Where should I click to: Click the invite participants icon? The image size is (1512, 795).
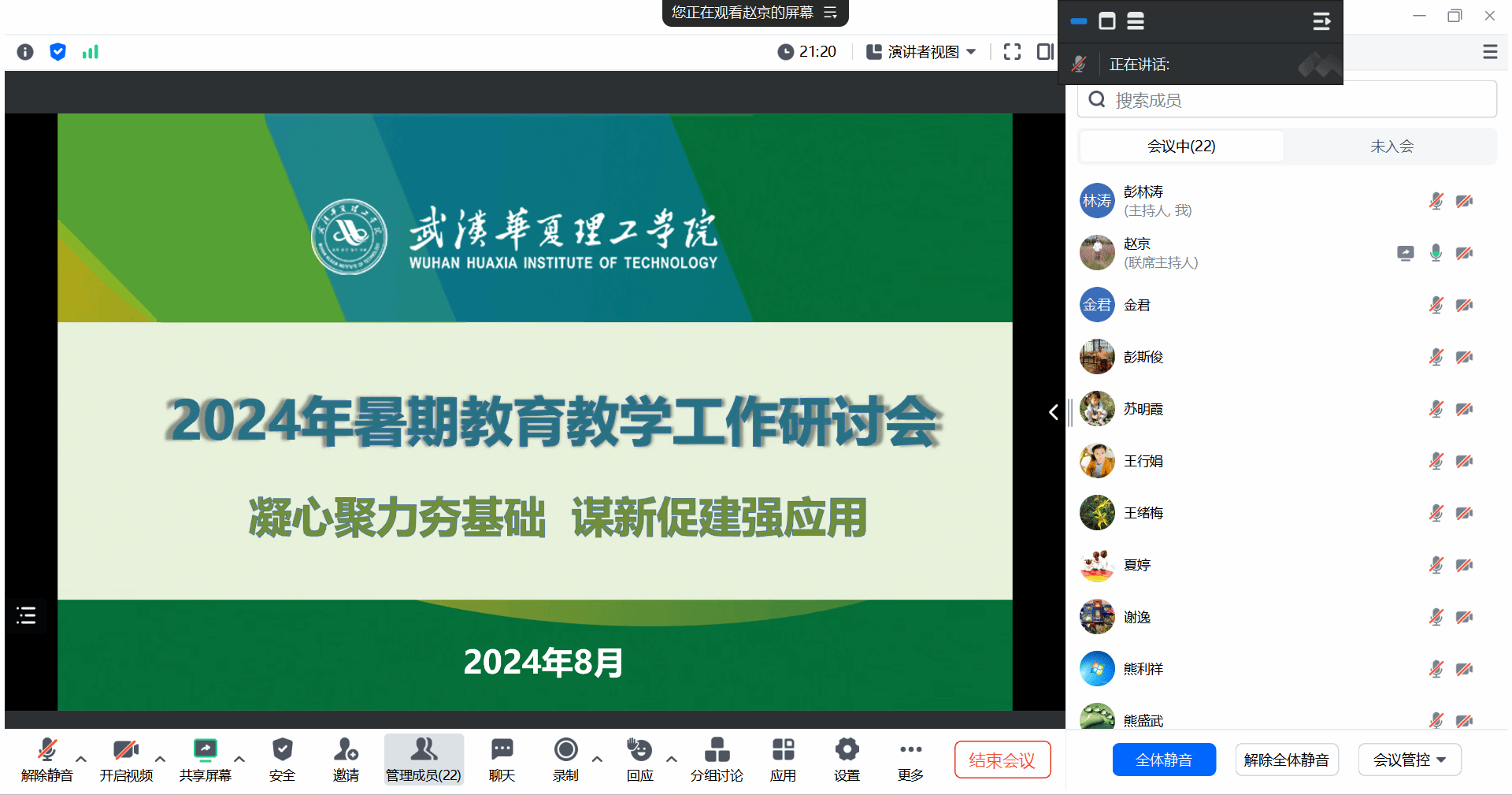tap(346, 760)
